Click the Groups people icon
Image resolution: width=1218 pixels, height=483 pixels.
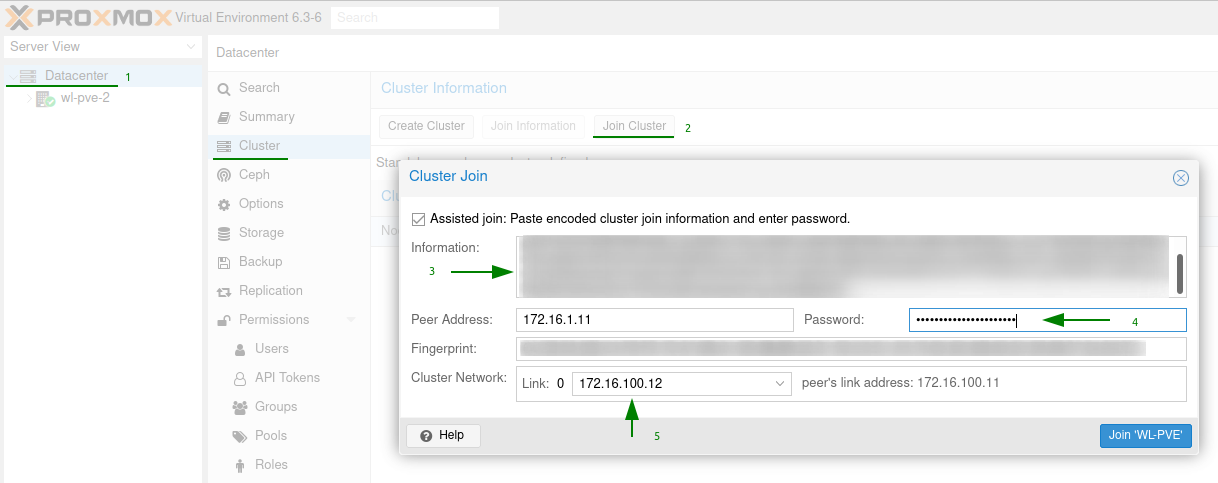(239, 407)
